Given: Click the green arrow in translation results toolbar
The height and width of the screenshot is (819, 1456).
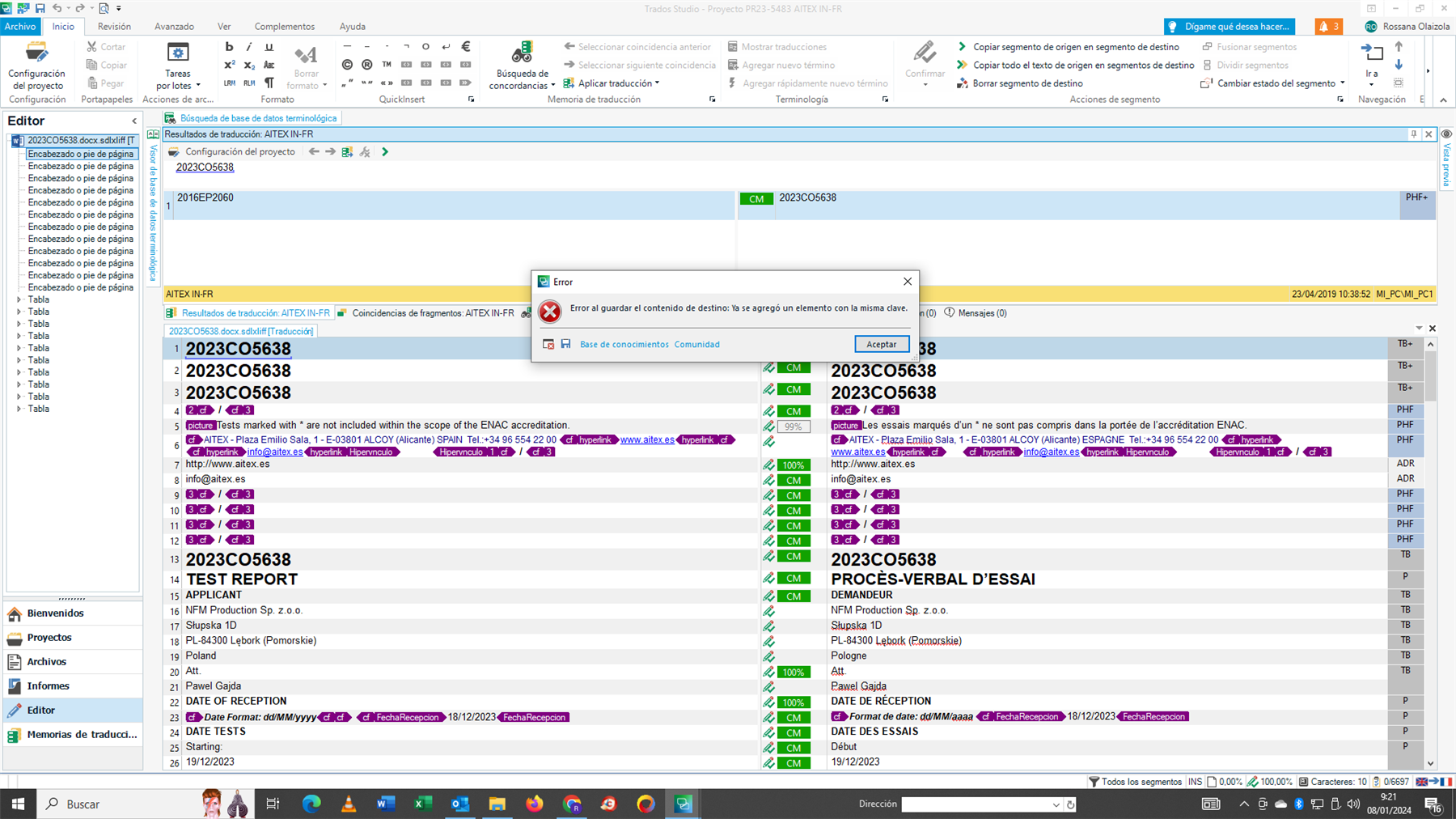Looking at the screenshot, I should 385,151.
